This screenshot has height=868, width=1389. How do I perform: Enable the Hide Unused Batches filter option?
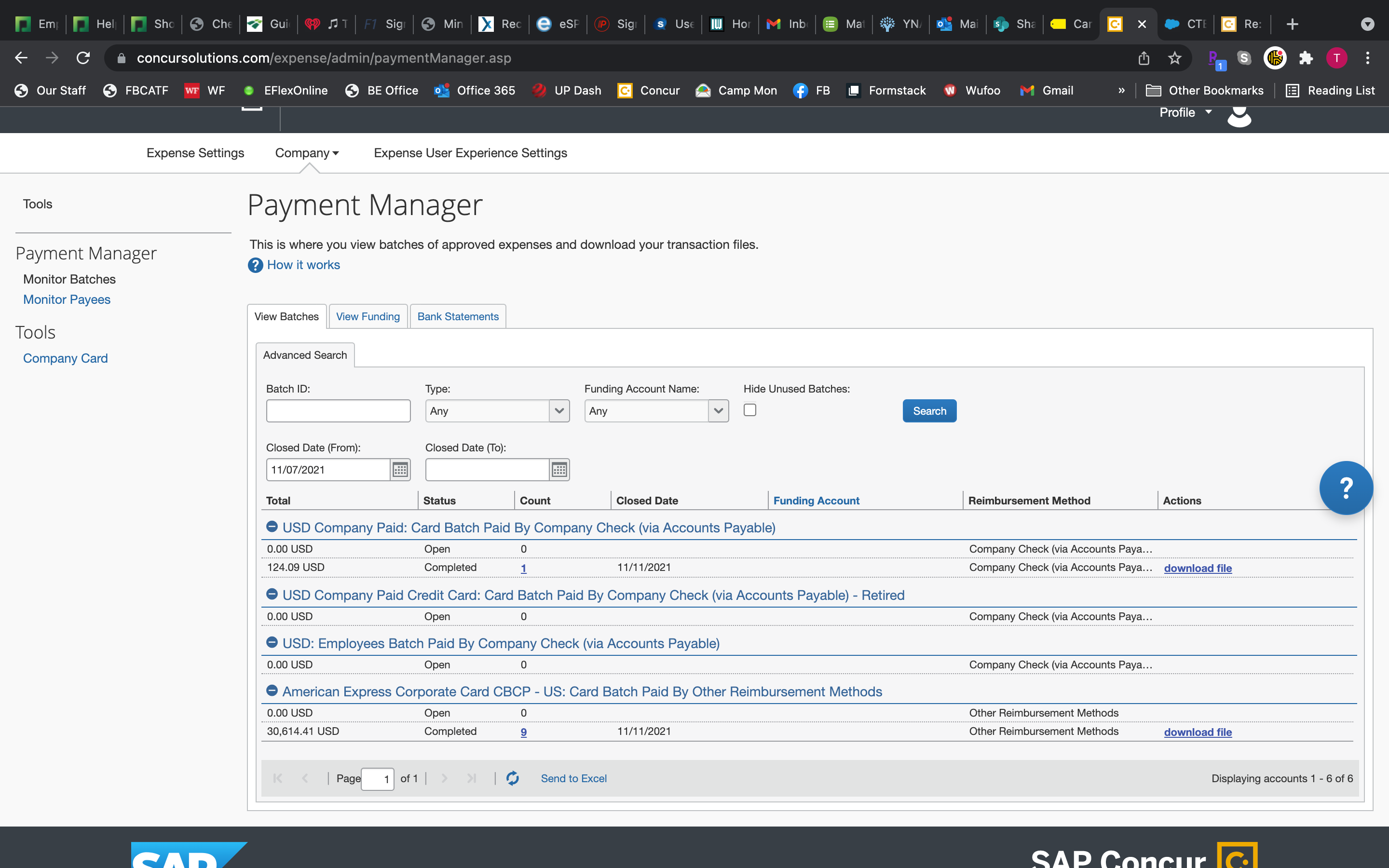coord(750,409)
